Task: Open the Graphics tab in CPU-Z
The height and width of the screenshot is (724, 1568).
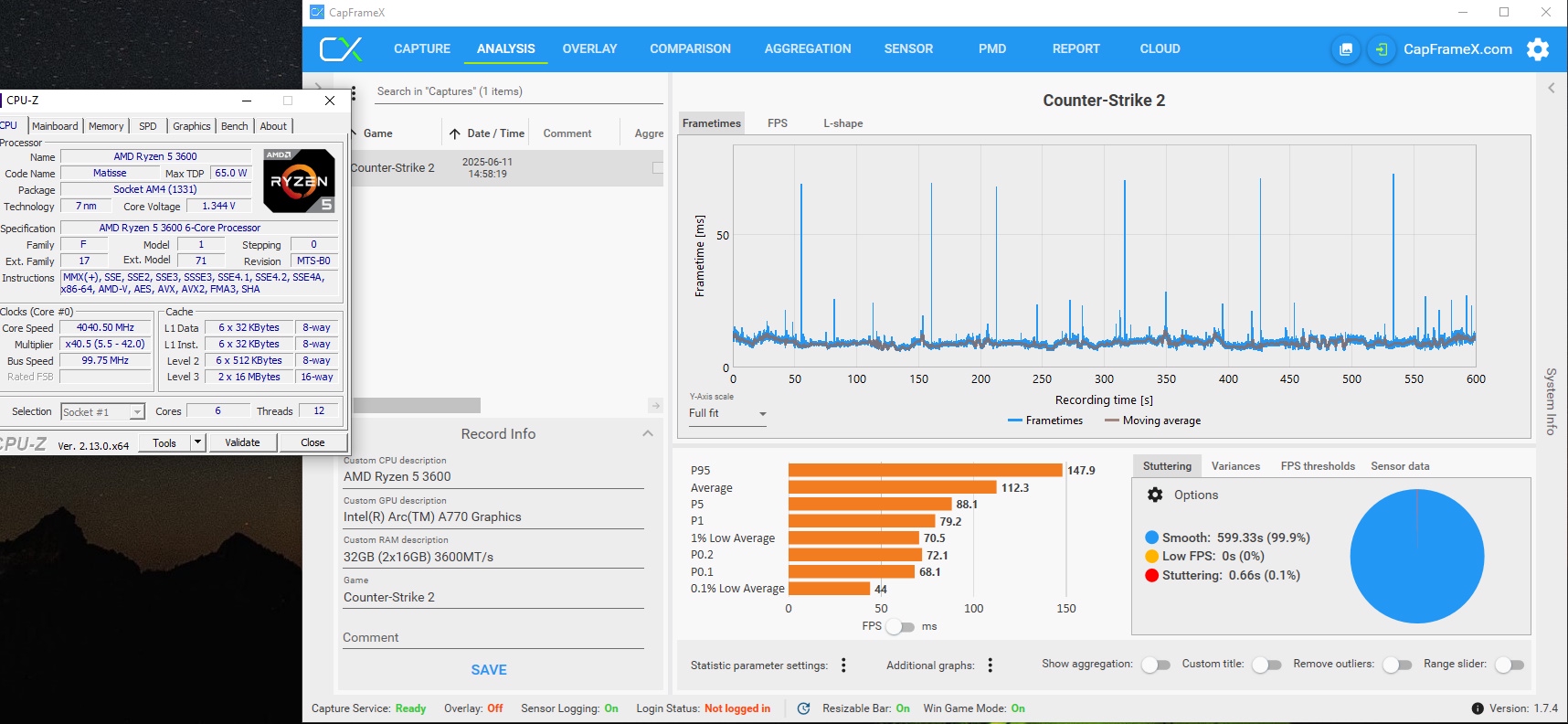Action: pyautogui.click(x=192, y=126)
